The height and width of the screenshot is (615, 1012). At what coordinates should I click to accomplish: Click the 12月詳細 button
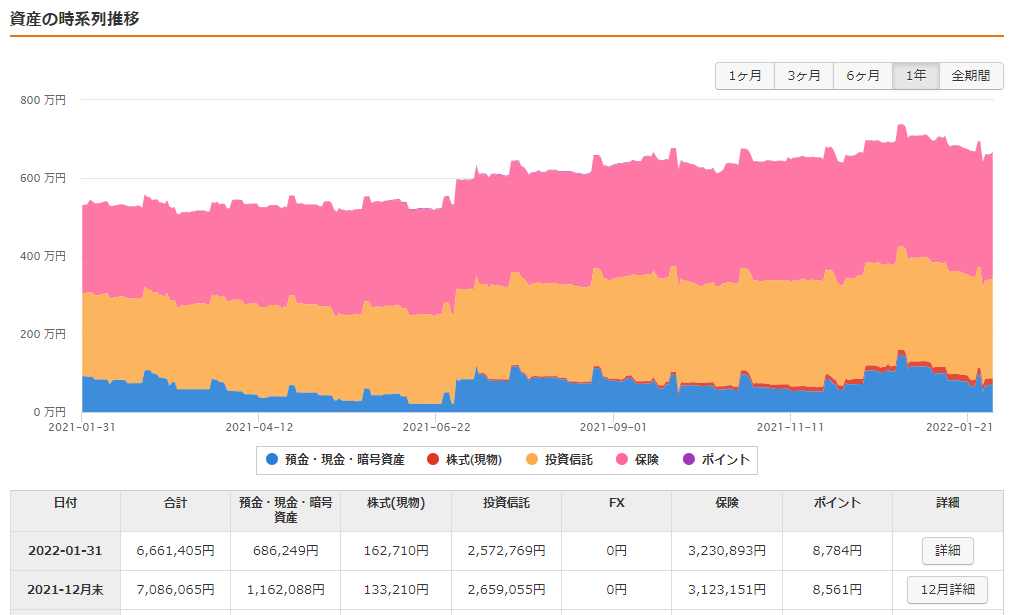coord(946,590)
